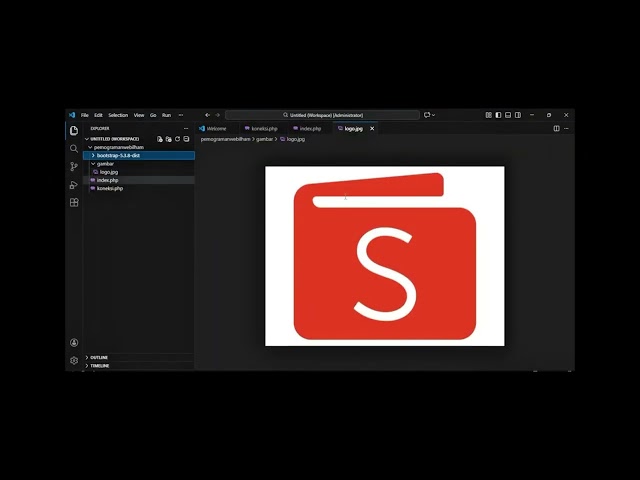The width and height of the screenshot is (640, 480).
Task: Switch to the koneksi.php tab
Action: 264,129
